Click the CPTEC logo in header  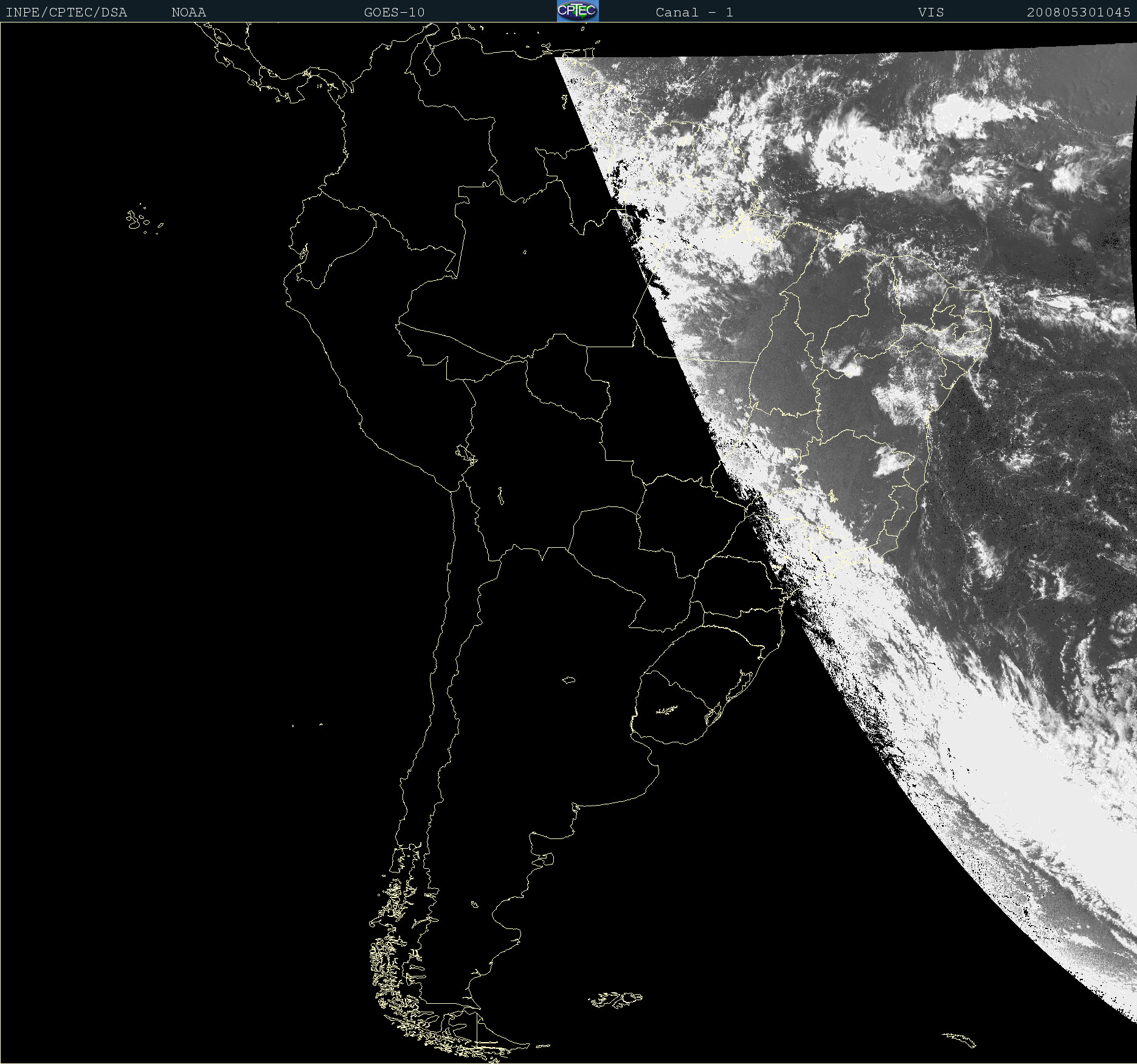point(578,11)
